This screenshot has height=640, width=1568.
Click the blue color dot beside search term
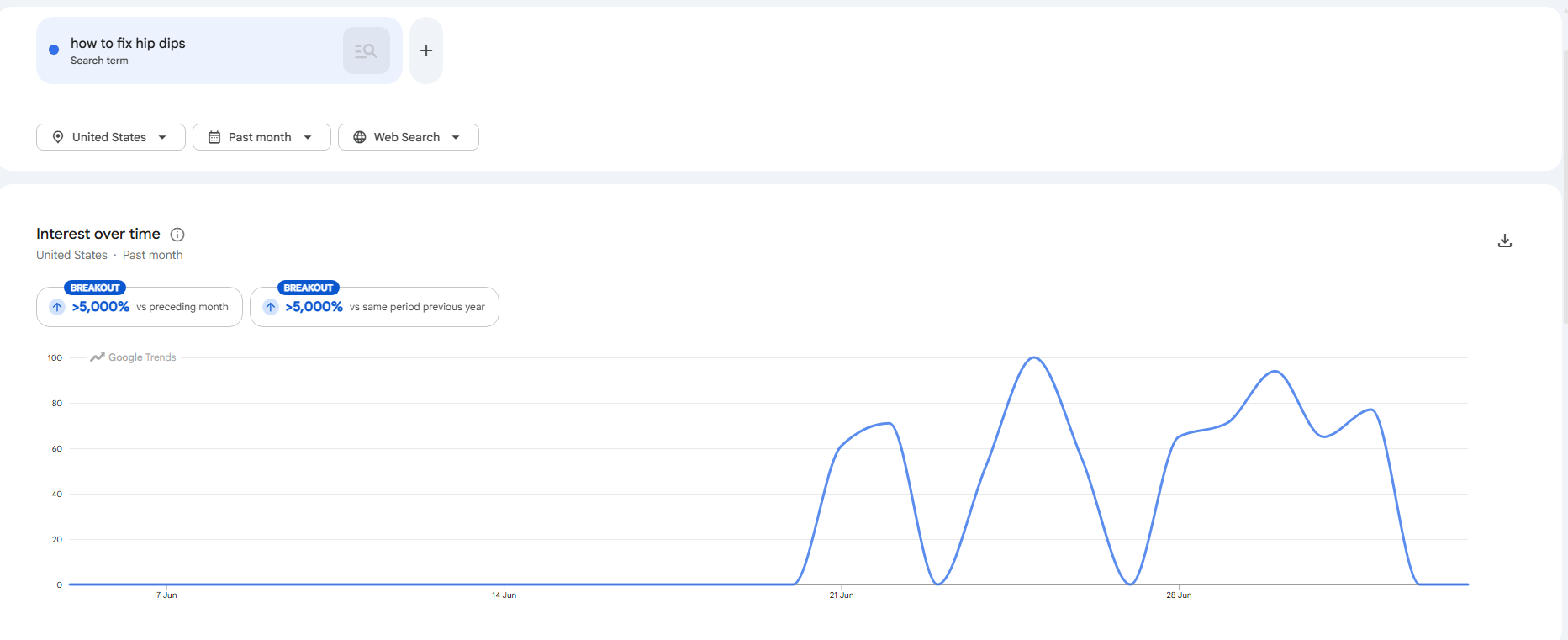point(54,50)
